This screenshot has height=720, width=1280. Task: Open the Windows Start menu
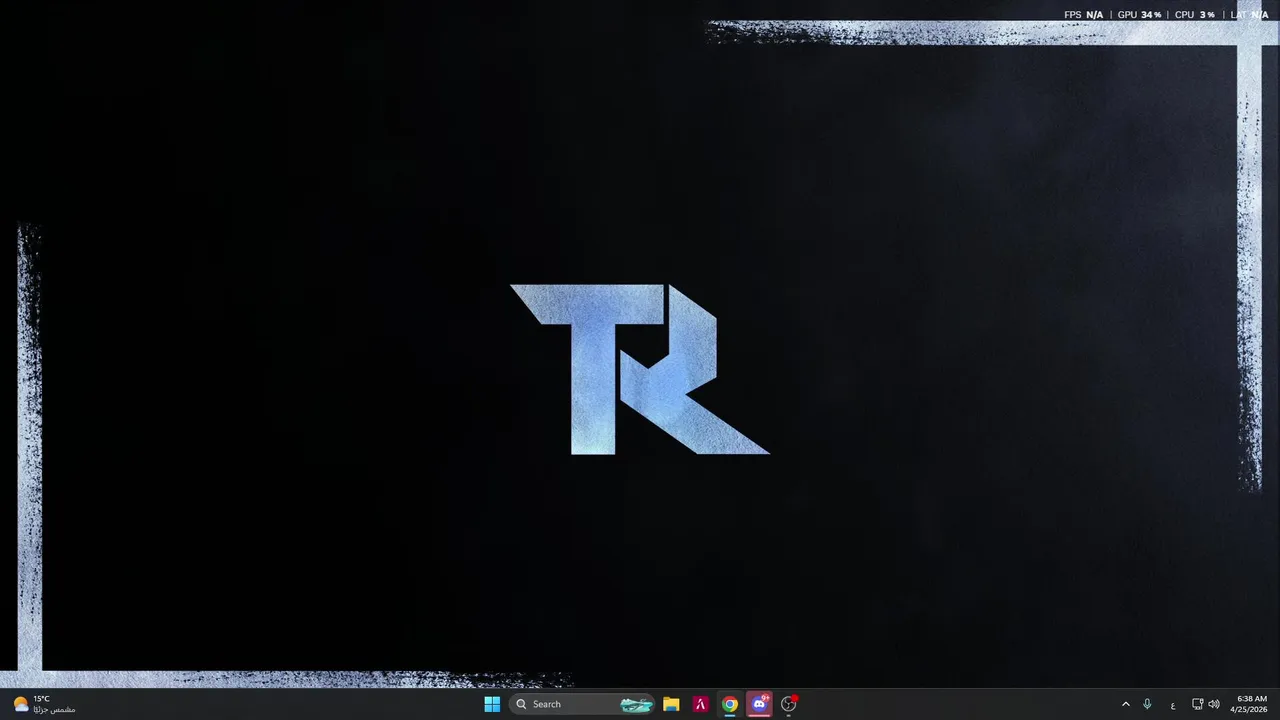click(492, 704)
